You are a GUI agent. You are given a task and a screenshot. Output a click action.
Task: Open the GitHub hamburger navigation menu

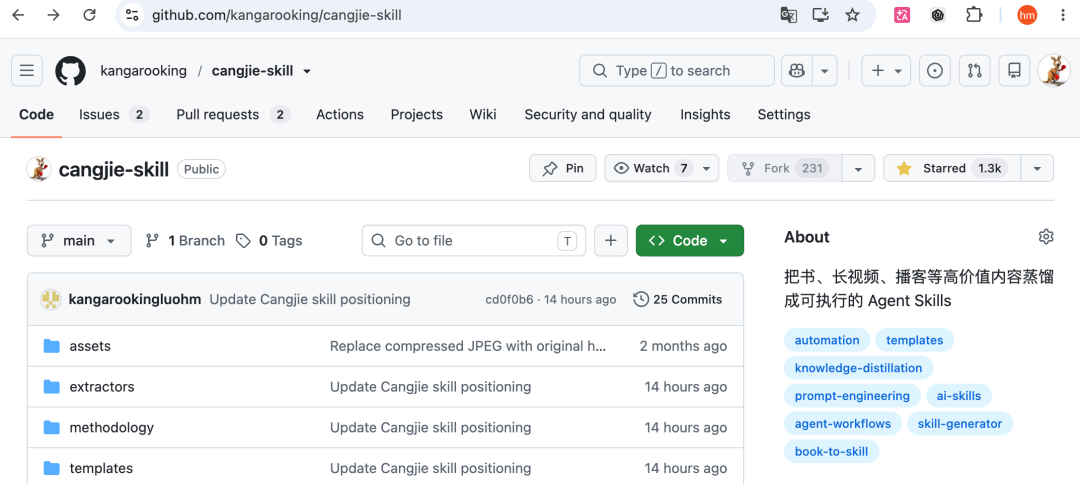click(27, 71)
